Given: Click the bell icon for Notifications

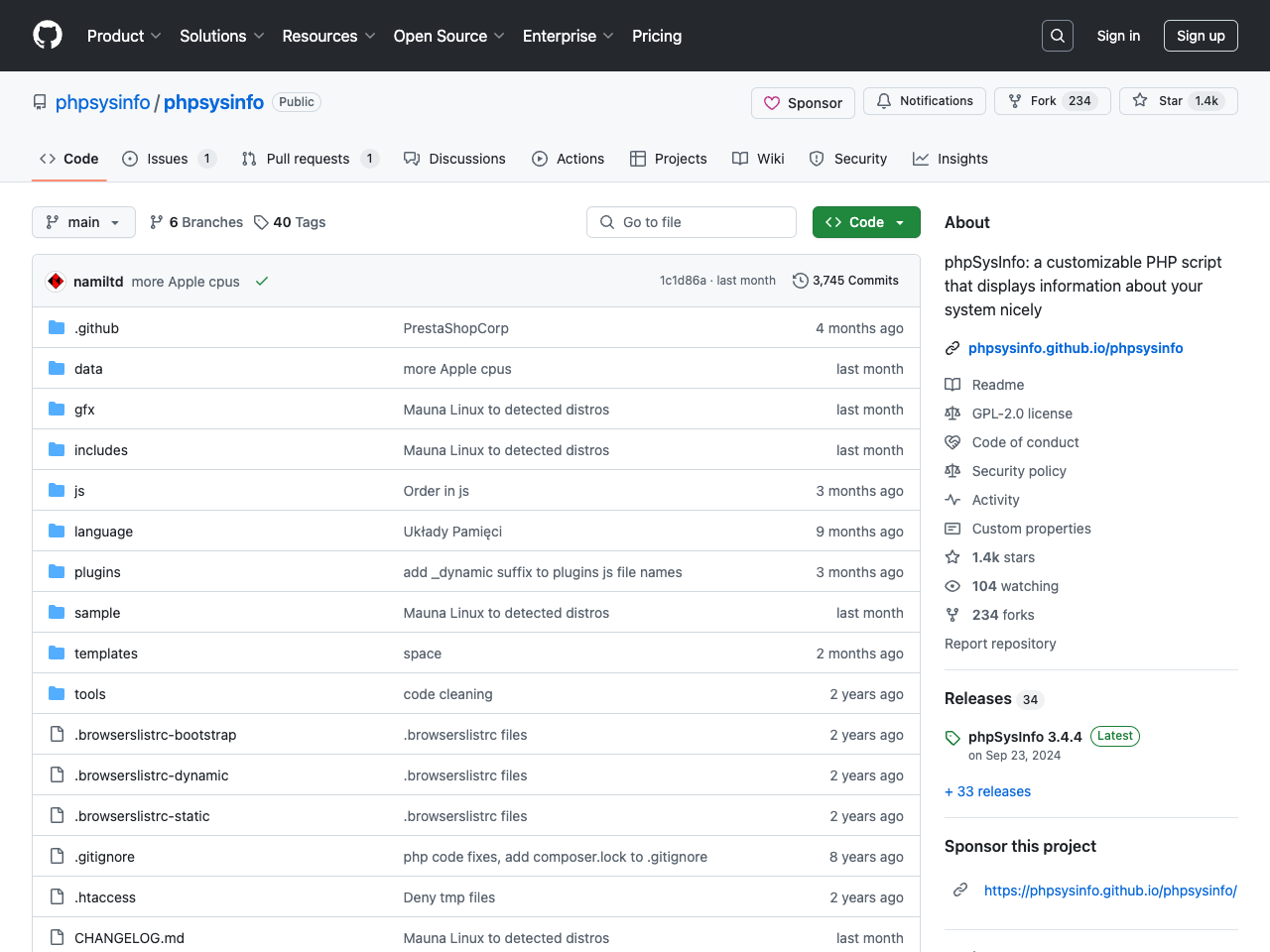Looking at the screenshot, I should point(884,101).
